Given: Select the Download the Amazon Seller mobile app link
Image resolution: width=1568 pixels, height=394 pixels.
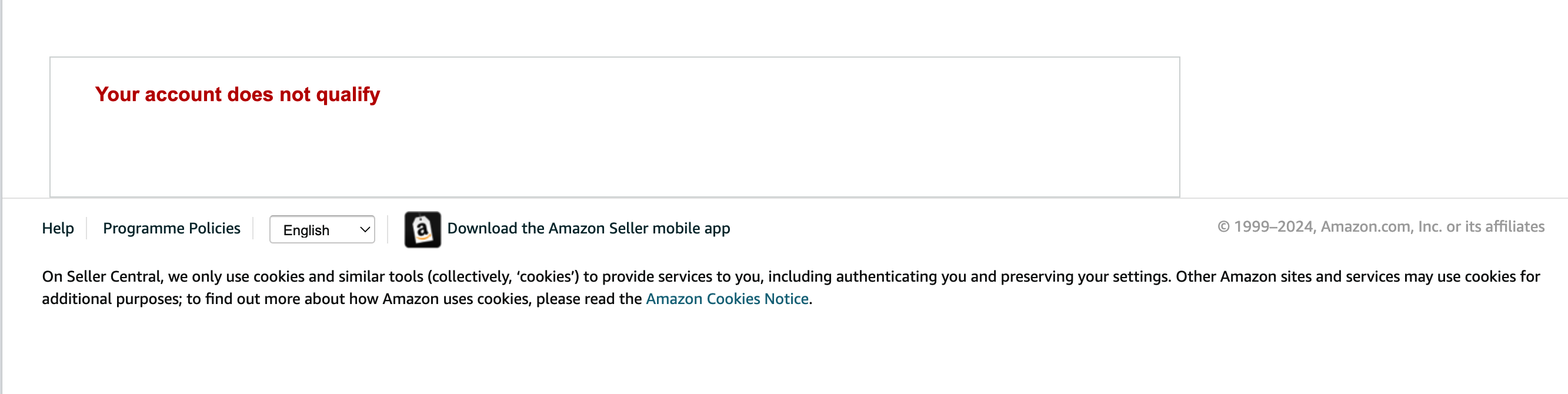Looking at the screenshot, I should pyautogui.click(x=589, y=228).
